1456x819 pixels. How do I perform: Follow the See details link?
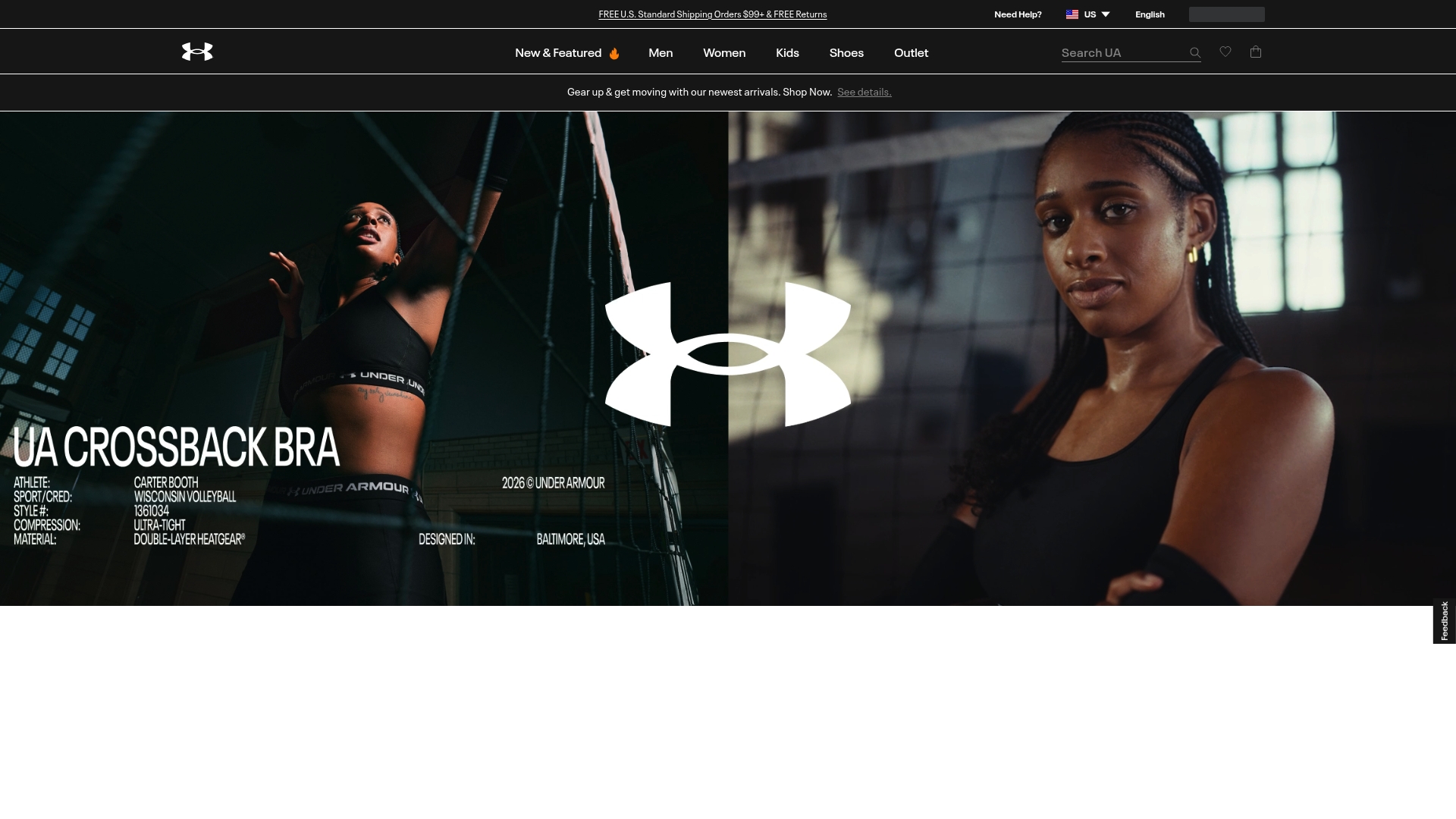864,92
